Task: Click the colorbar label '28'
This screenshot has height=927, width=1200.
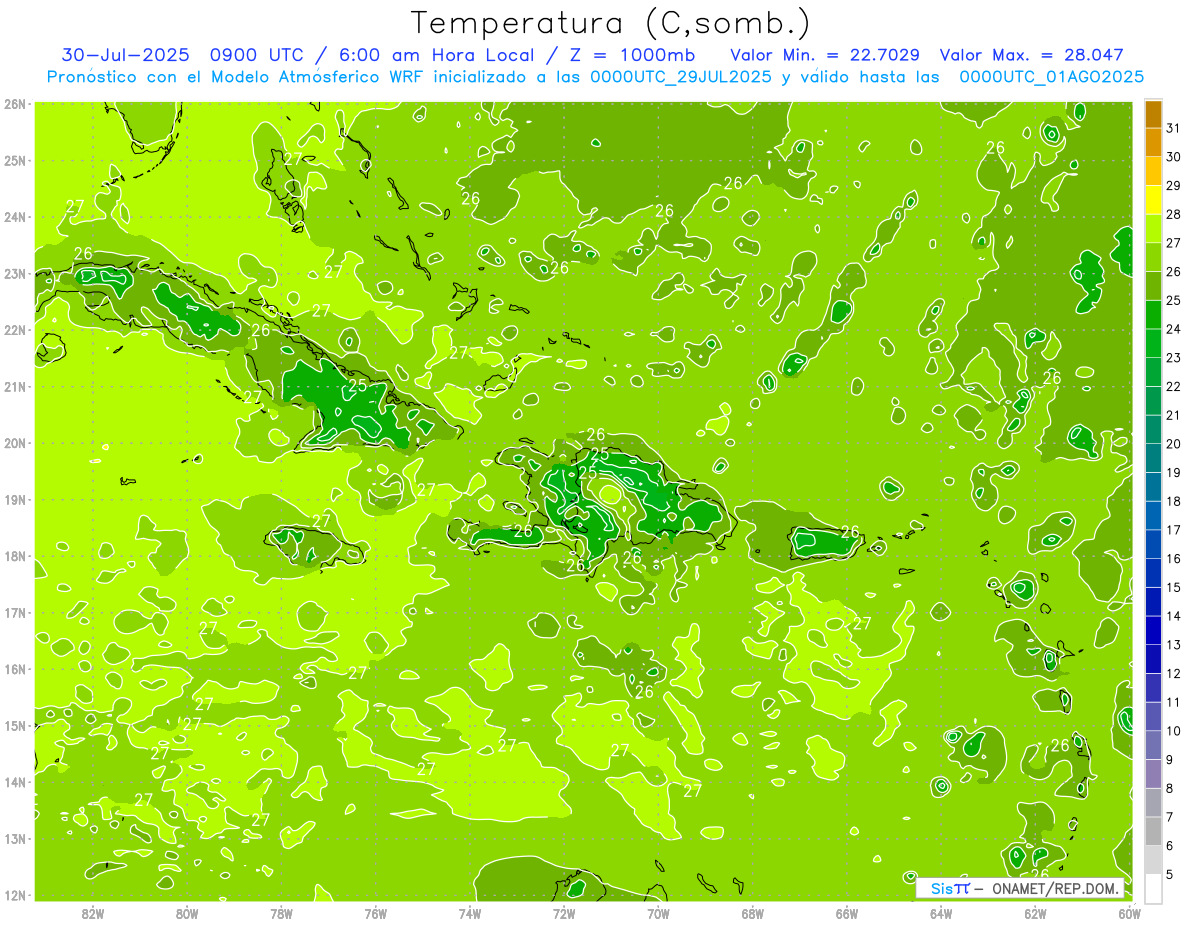Action: pyautogui.click(x=1174, y=214)
